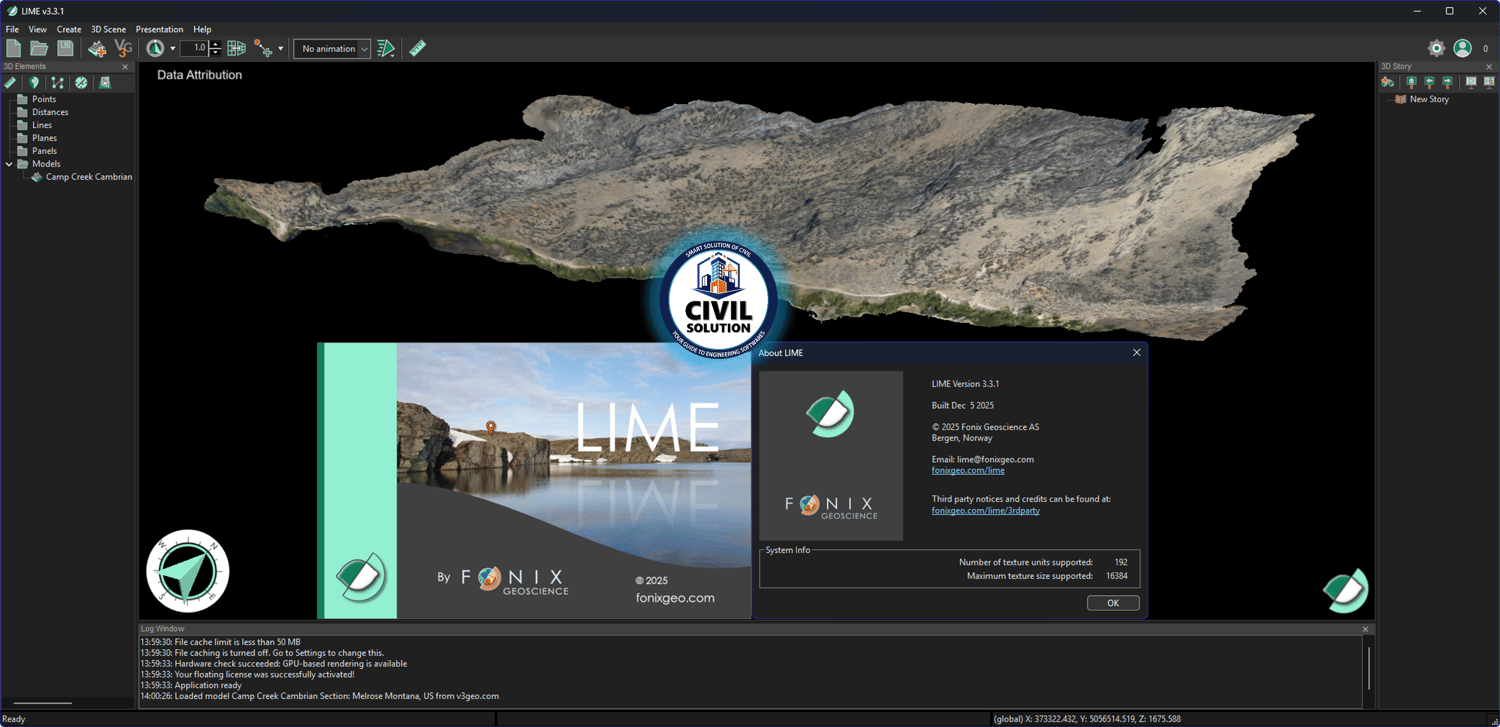Click the 1.0 value input field
Screen dimensions: 1500x727
[x=194, y=48]
